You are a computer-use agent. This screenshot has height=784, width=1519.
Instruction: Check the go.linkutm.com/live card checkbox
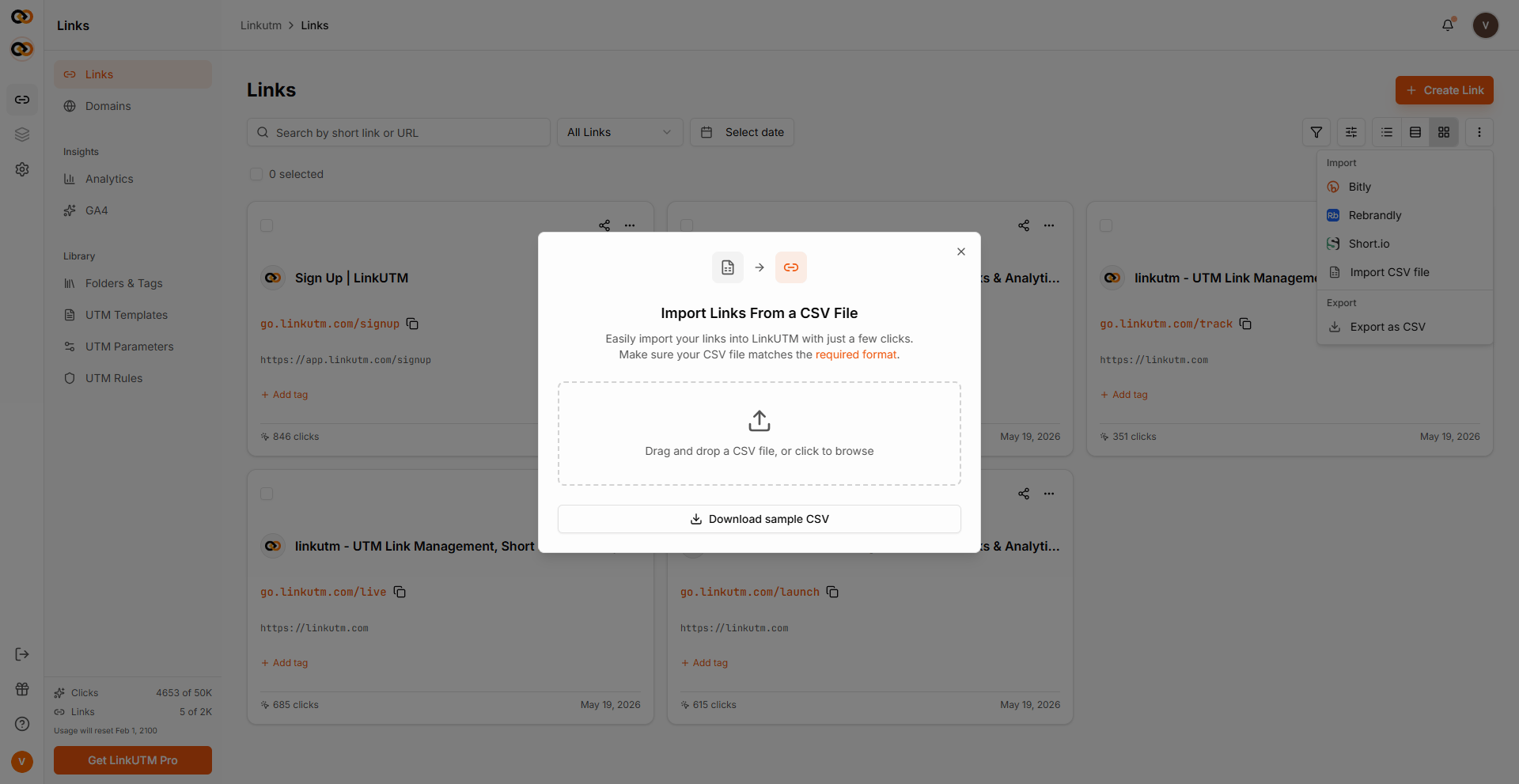click(267, 494)
